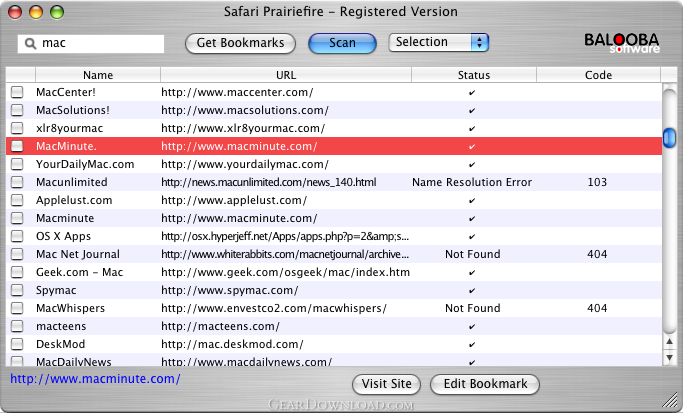Check the highlighted MacMinute. row checkbox
Viewport: 683px width, 413px height.
(17, 146)
